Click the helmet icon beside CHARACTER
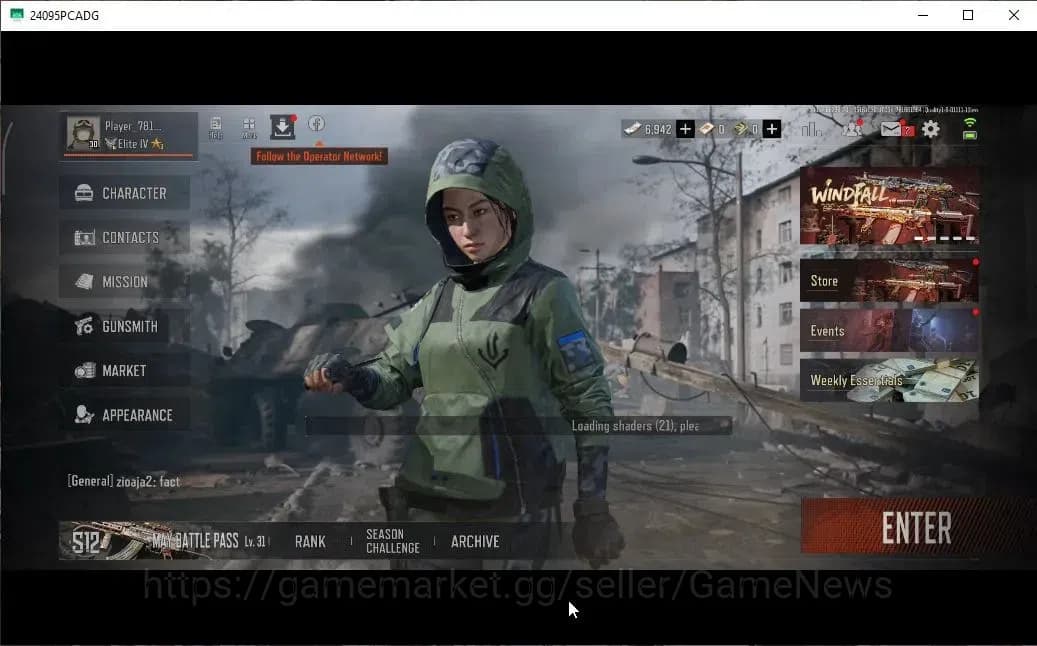 [x=84, y=193]
